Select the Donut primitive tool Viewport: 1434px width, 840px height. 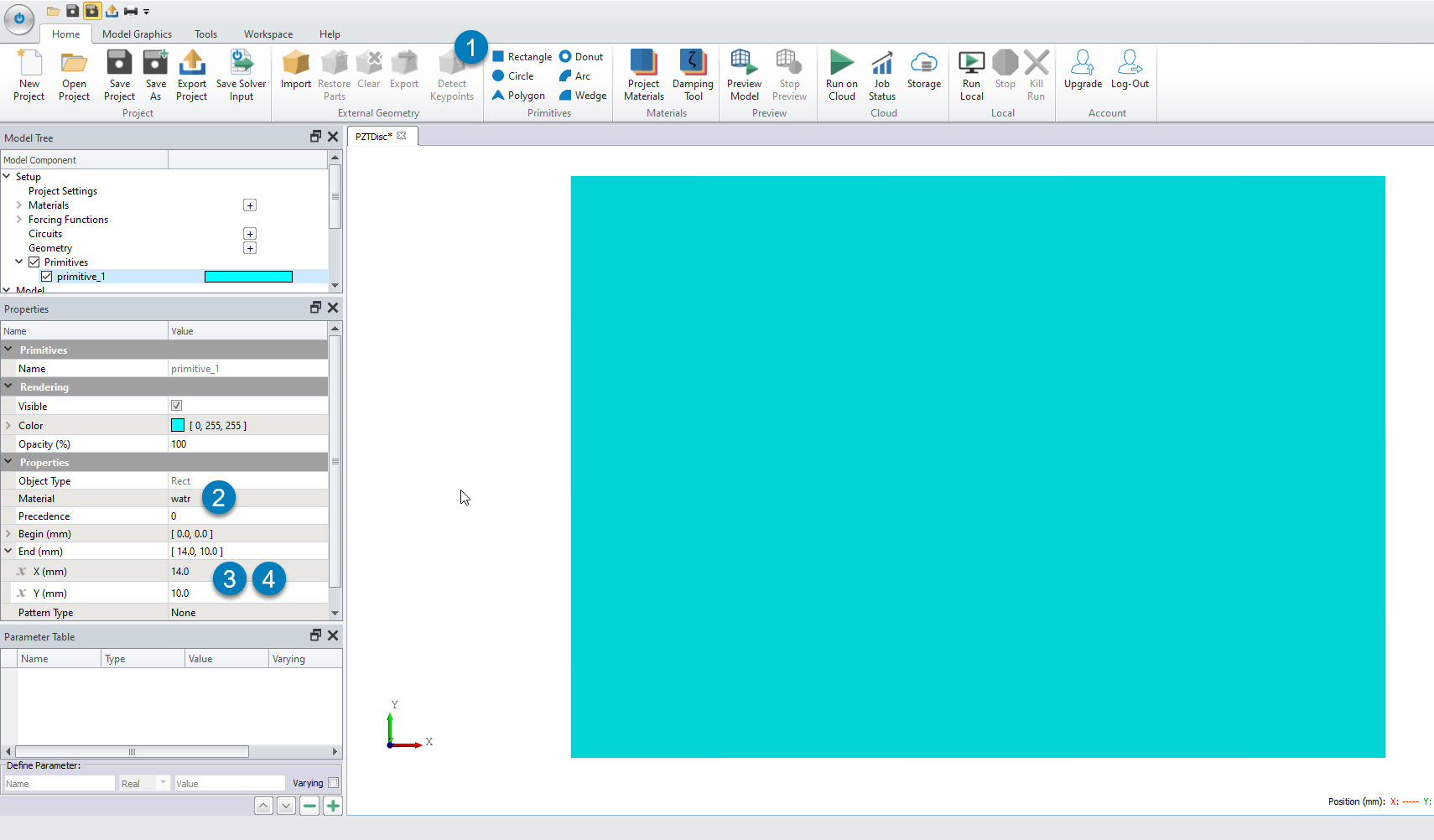pyautogui.click(x=581, y=57)
